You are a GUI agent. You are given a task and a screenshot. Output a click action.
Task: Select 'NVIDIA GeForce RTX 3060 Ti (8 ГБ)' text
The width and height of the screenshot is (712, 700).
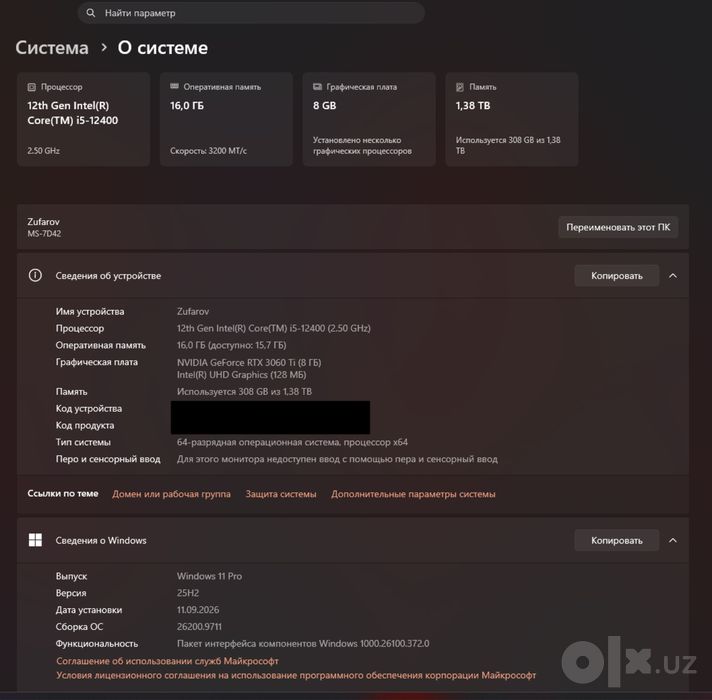[x=249, y=362]
